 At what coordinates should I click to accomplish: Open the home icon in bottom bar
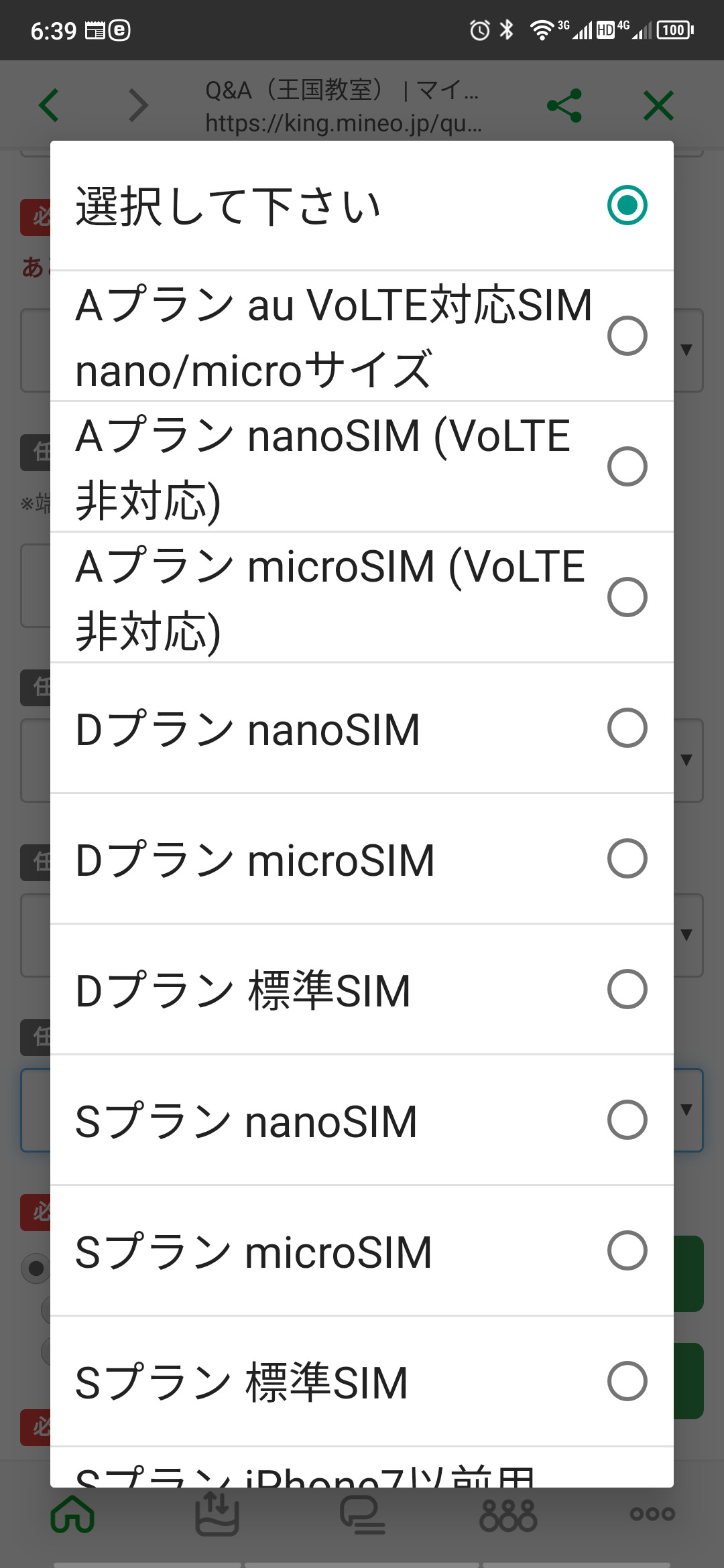[x=72, y=1514]
